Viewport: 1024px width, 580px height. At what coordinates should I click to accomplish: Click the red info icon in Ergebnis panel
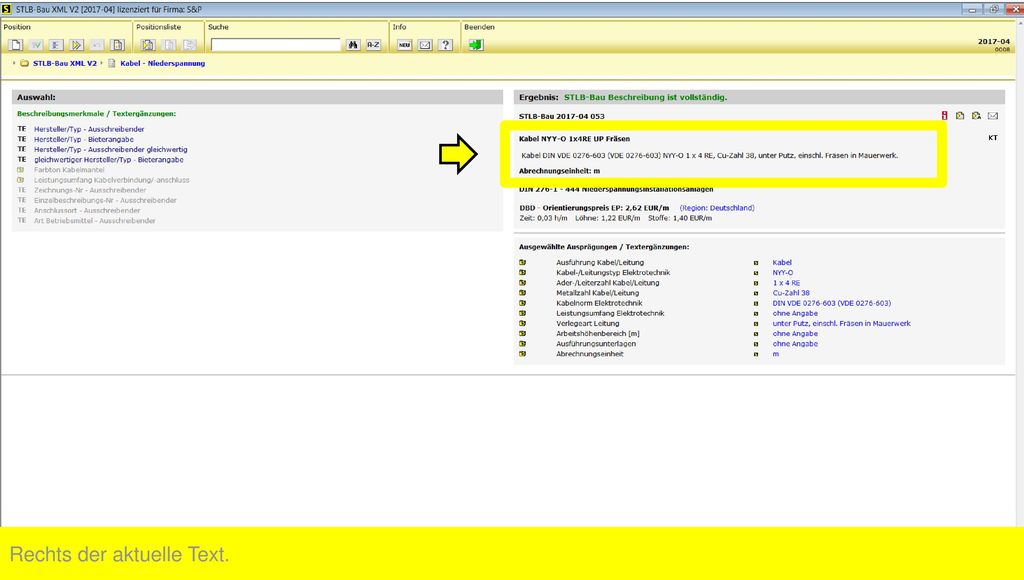point(944,116)
